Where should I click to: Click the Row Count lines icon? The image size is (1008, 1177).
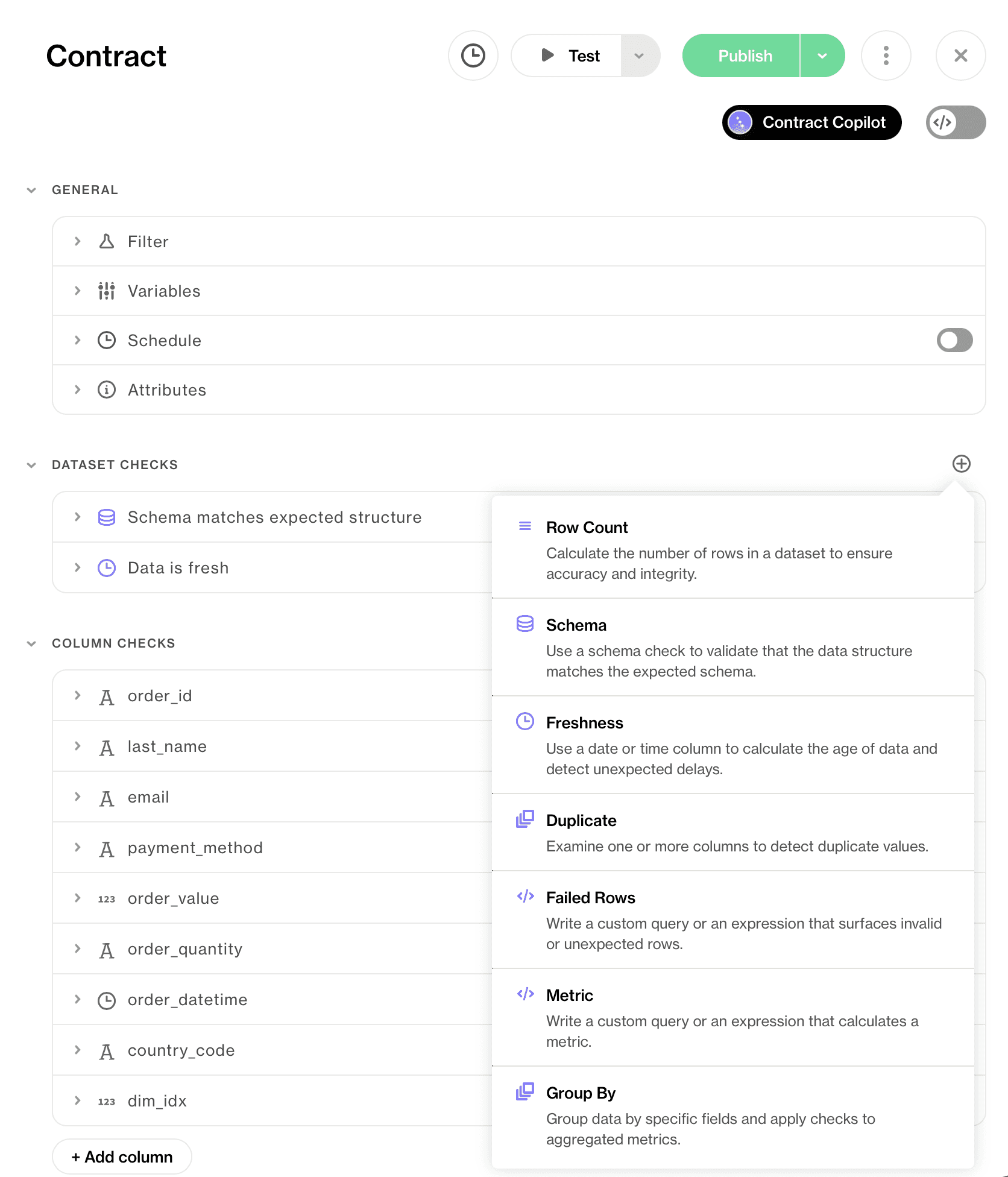[x=525, y=526]
